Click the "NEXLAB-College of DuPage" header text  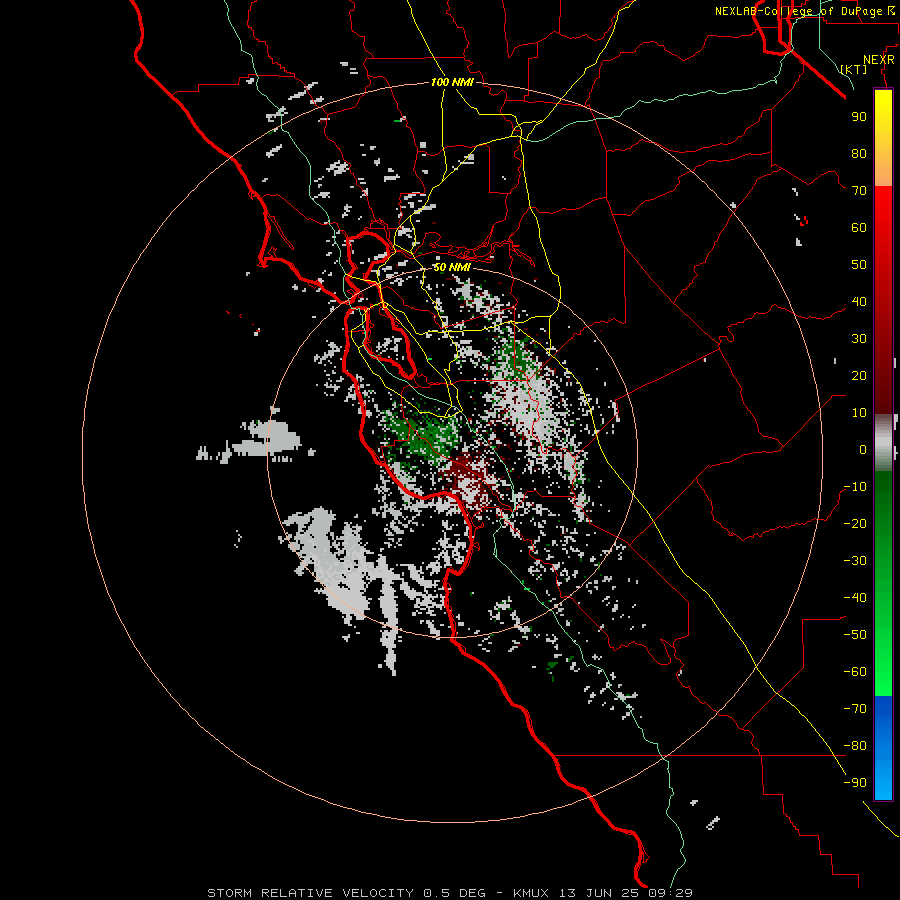[x=798, y=11]
